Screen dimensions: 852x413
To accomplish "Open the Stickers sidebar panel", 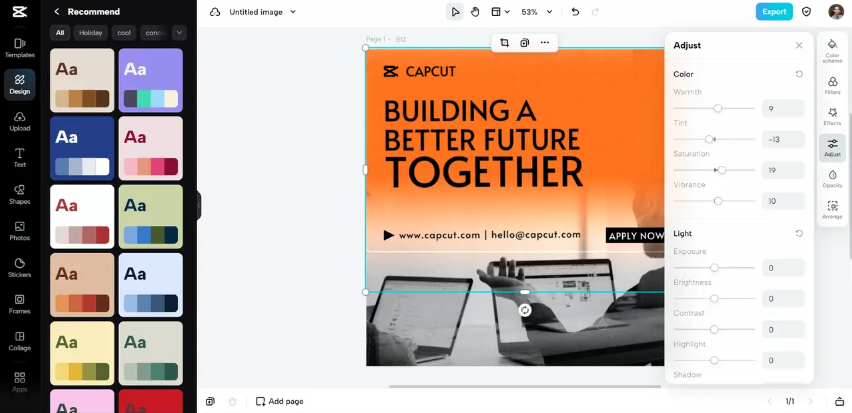I will coord(20,267).
